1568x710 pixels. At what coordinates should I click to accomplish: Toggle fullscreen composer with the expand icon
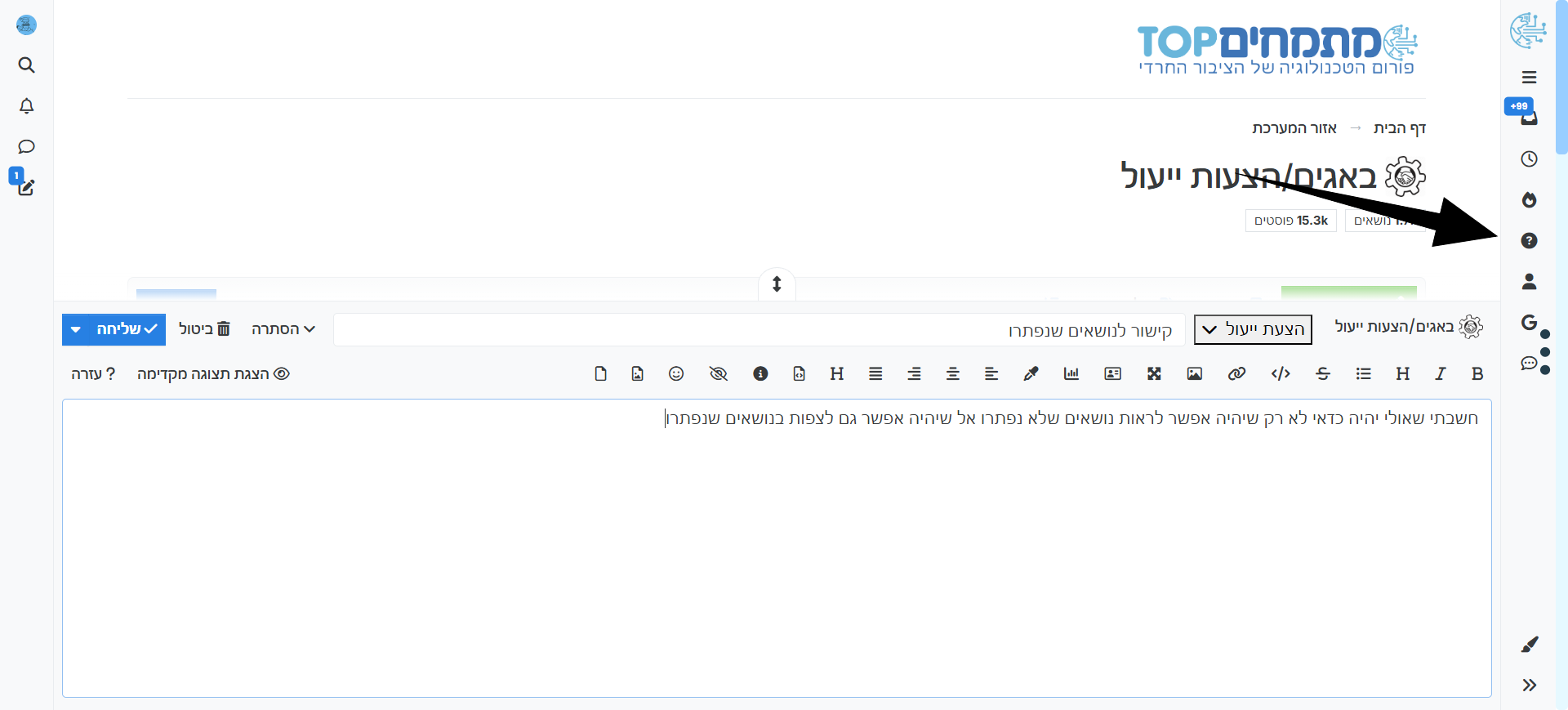point(1154,373)
